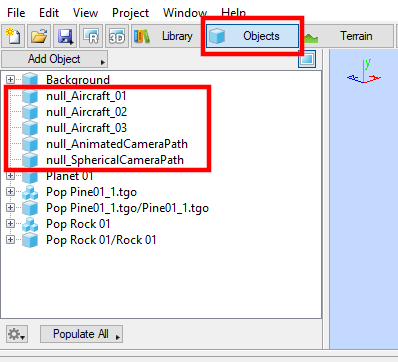
Task: Select null_Aircraft_01 in the list
Action: pyautogui.click(x=86, y=96)
